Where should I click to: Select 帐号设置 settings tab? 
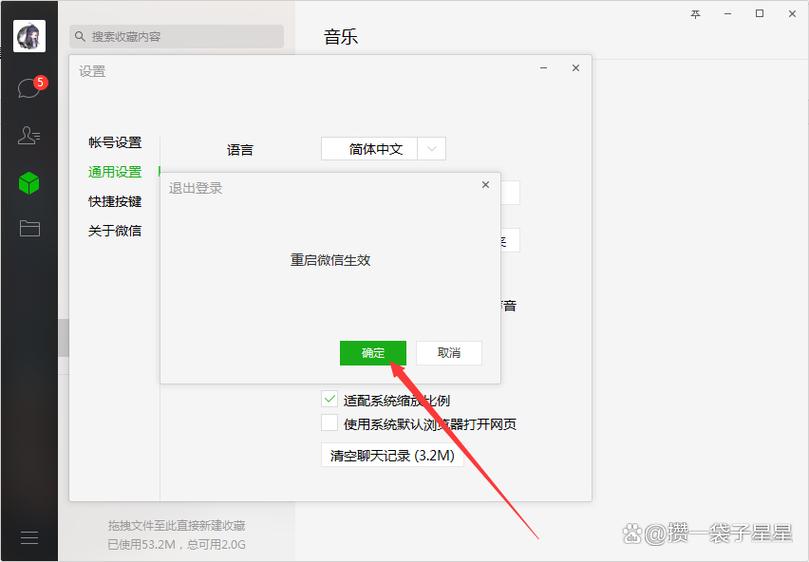[115, 142]
